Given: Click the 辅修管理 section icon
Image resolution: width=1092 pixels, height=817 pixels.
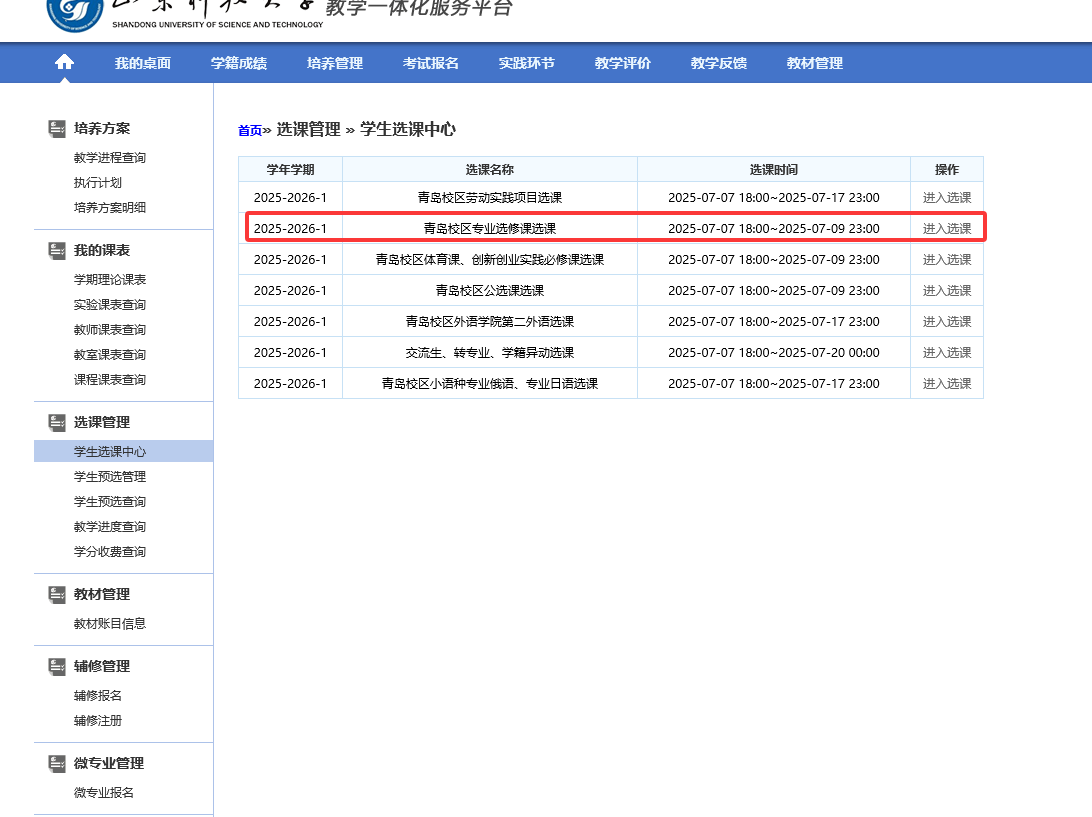Looking at the screenshot, I should pos(57,667).
